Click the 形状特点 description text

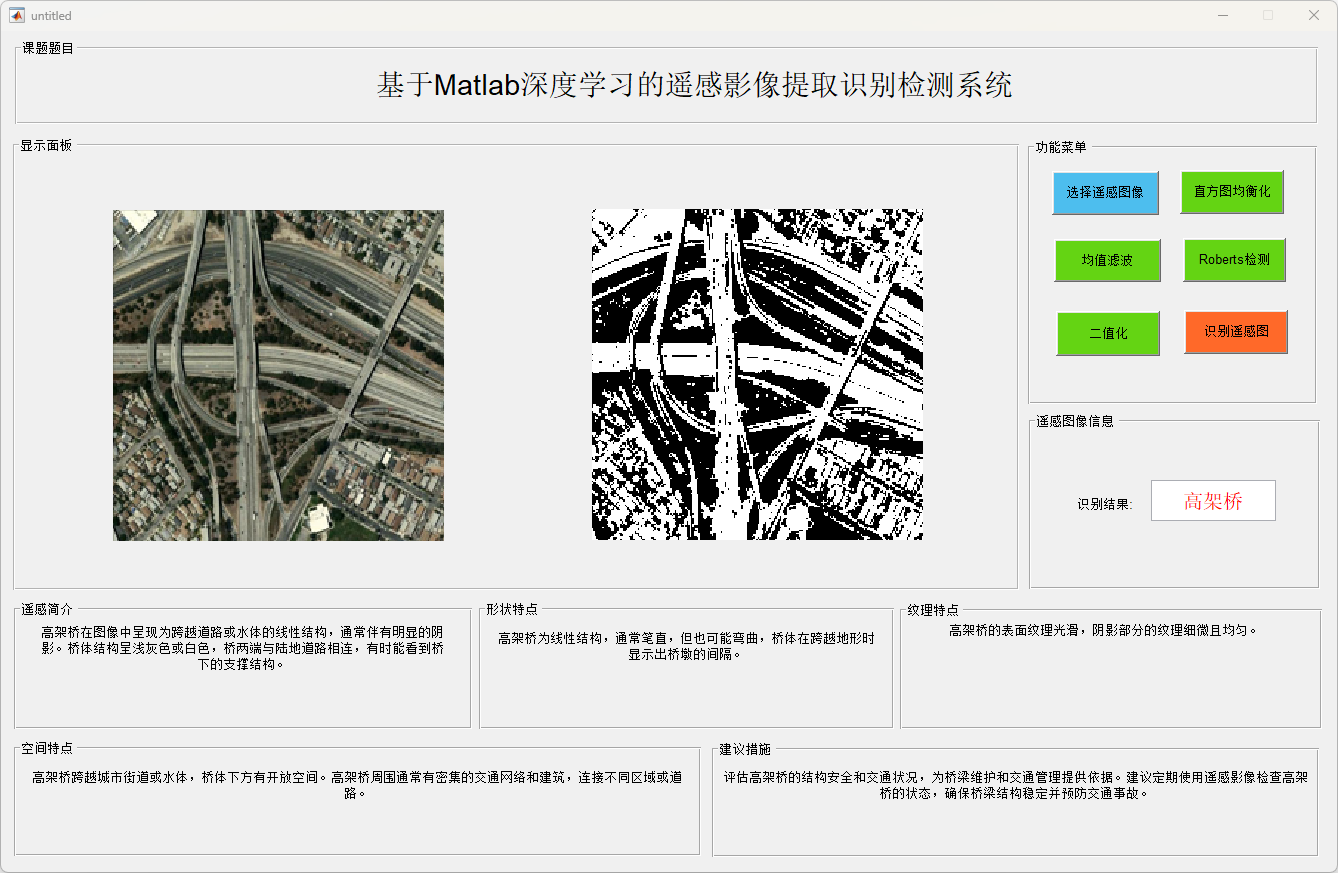click(686, 646)
